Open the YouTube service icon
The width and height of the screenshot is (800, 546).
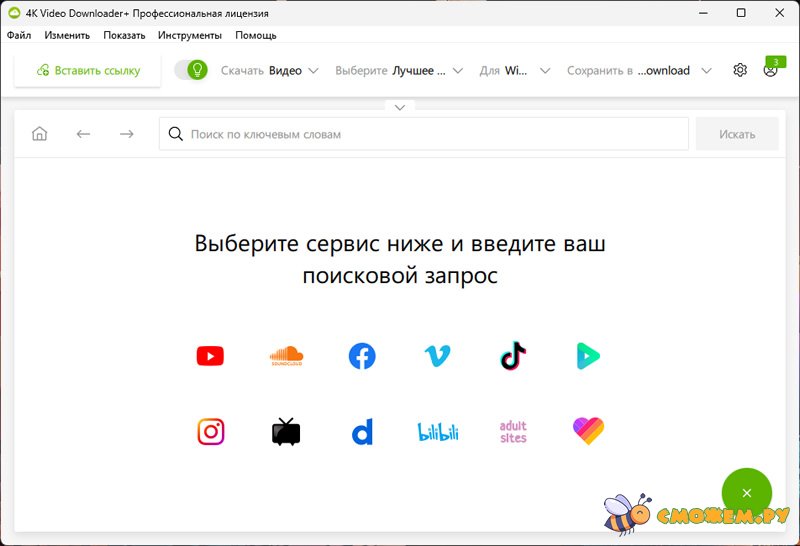[x=210, y=356]
